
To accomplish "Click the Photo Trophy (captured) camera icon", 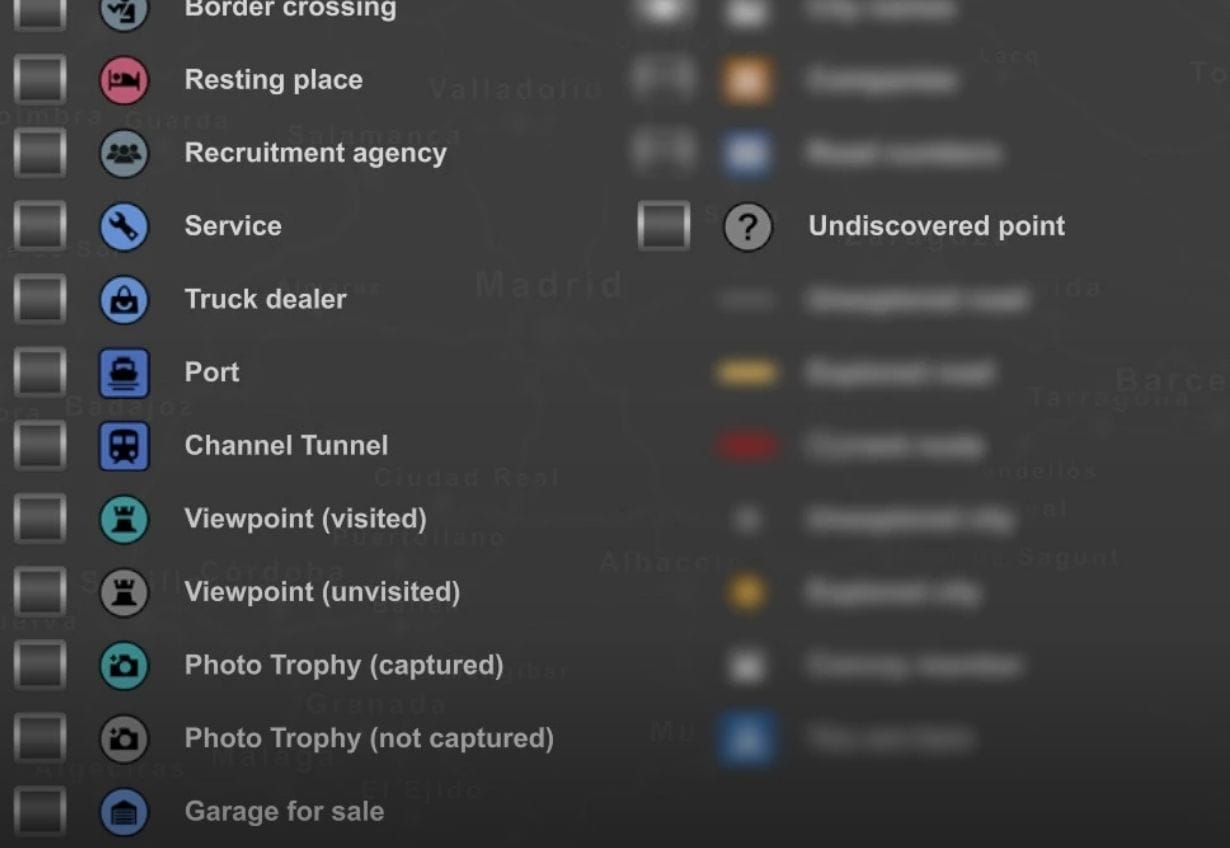I will pyautogui.click(x=124, y=666).
